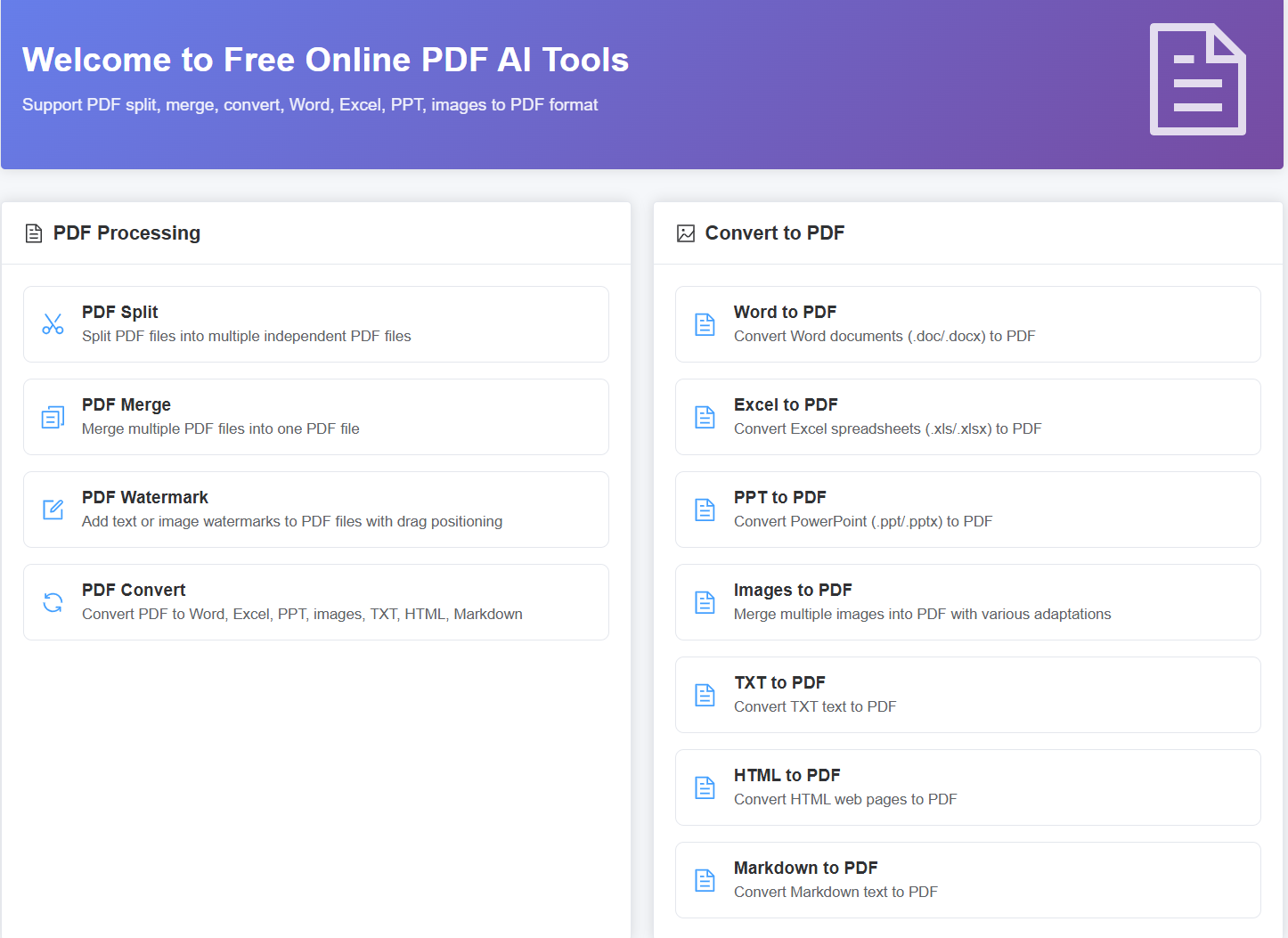The image size is (1288, 938).
Task: Click 'Convert Word documents (.doc/.docx) to PDF'
Action: pyautogui.click(x=884, y=336)
